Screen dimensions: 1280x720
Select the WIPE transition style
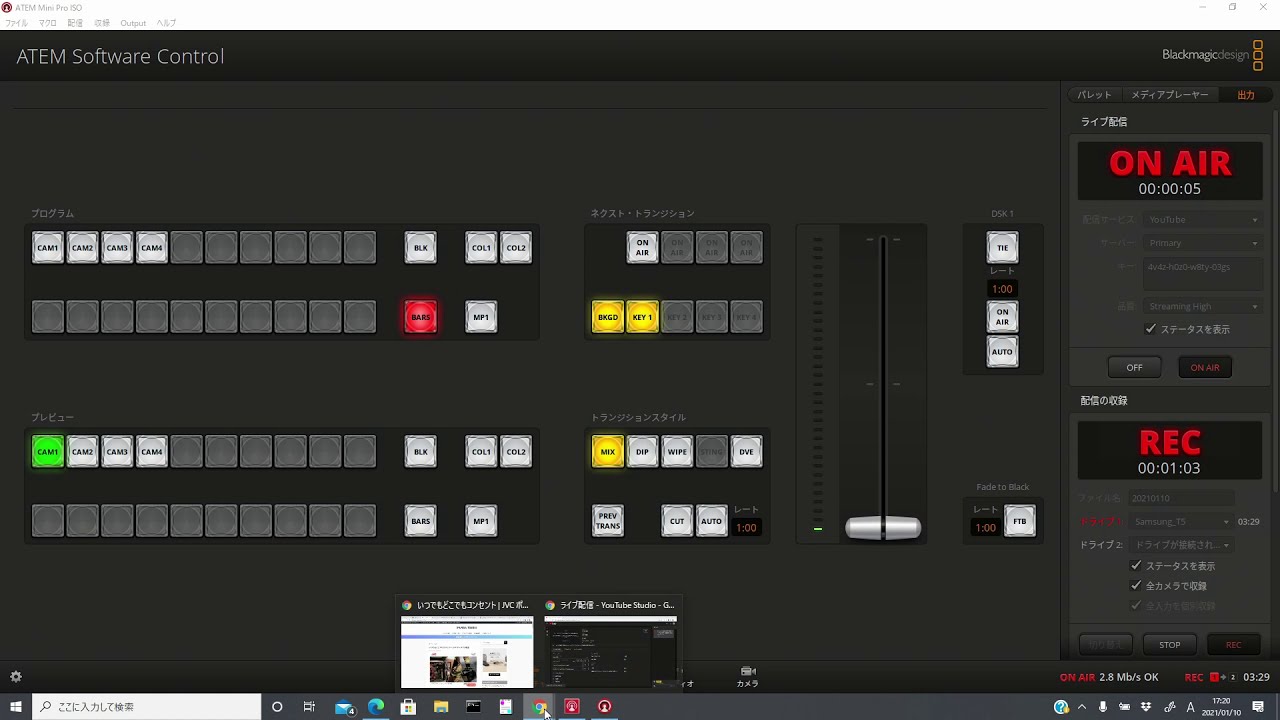tap(677, 452)
